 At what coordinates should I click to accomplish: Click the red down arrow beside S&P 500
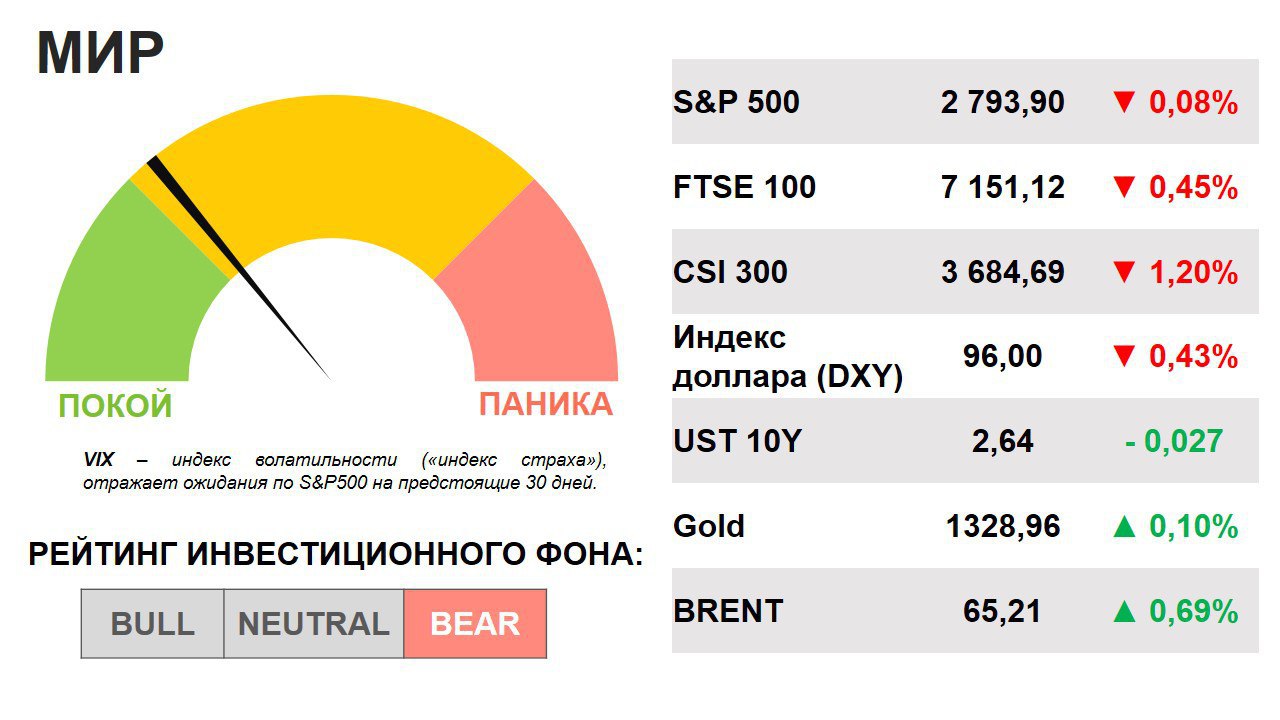(1125, 102)
